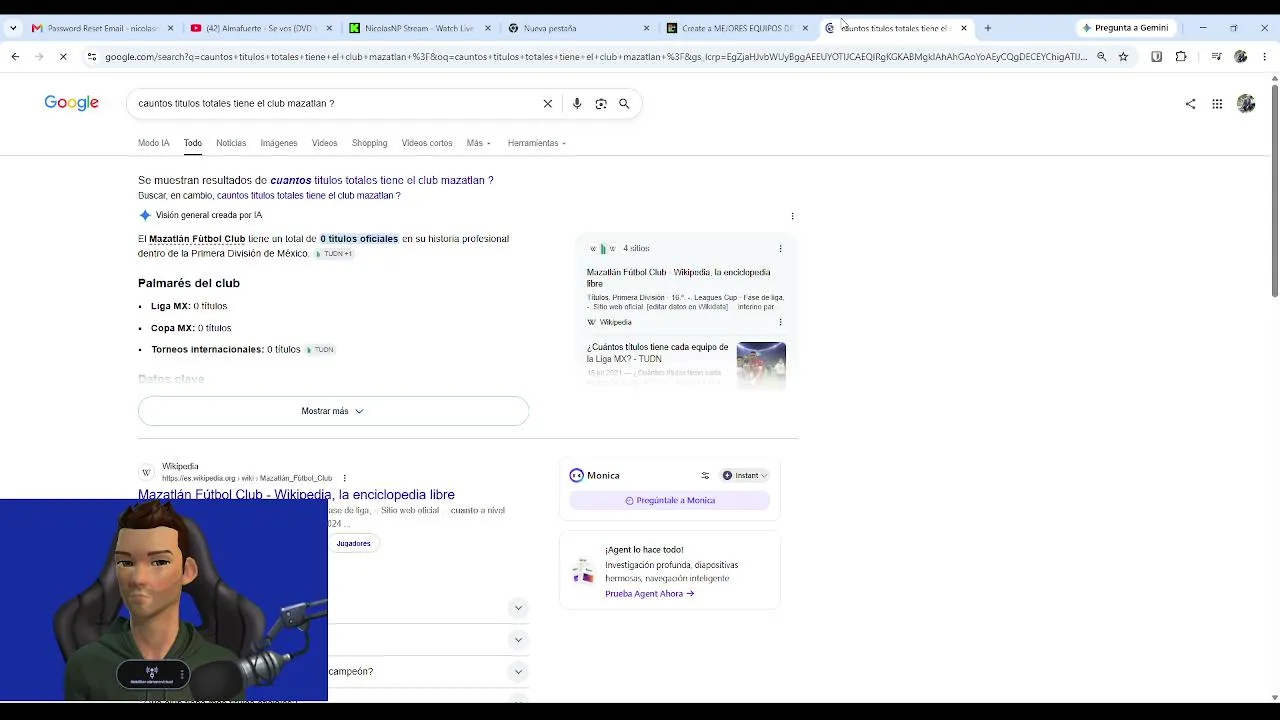The width and height of the screenshot is (1280, 720).
Task: Expand AI overview with Mostrar más
Action: point(333,411)
